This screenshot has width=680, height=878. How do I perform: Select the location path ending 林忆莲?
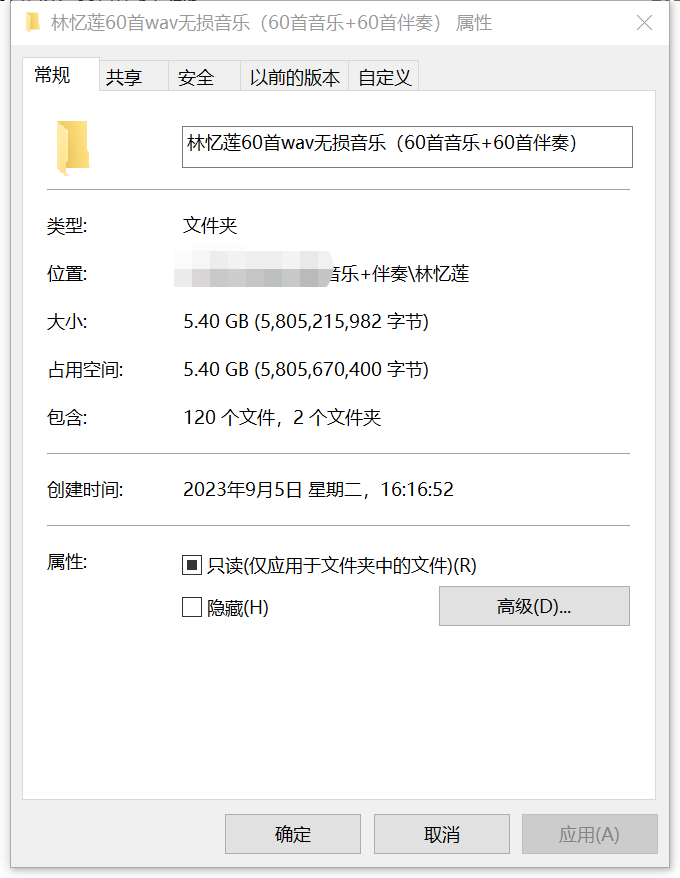[322, 274]
